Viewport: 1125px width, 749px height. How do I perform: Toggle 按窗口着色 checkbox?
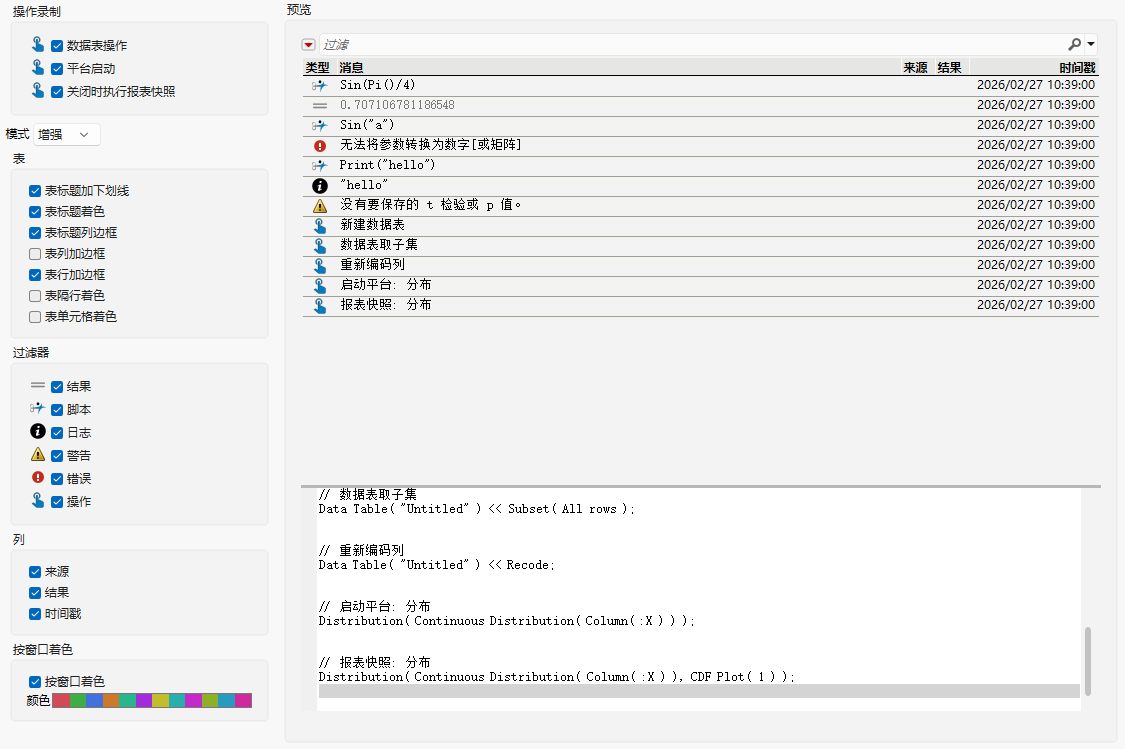[35, 682]
